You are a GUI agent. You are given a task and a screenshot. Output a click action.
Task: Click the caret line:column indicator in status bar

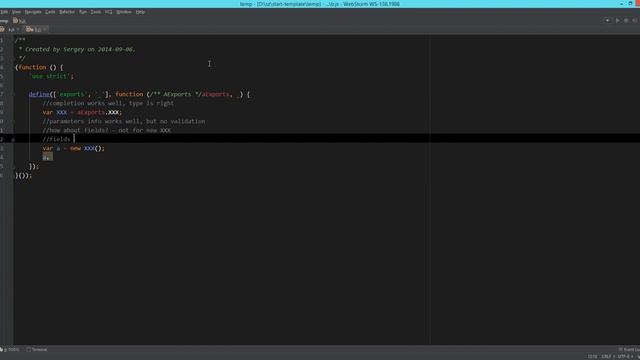tap(592, 356)
